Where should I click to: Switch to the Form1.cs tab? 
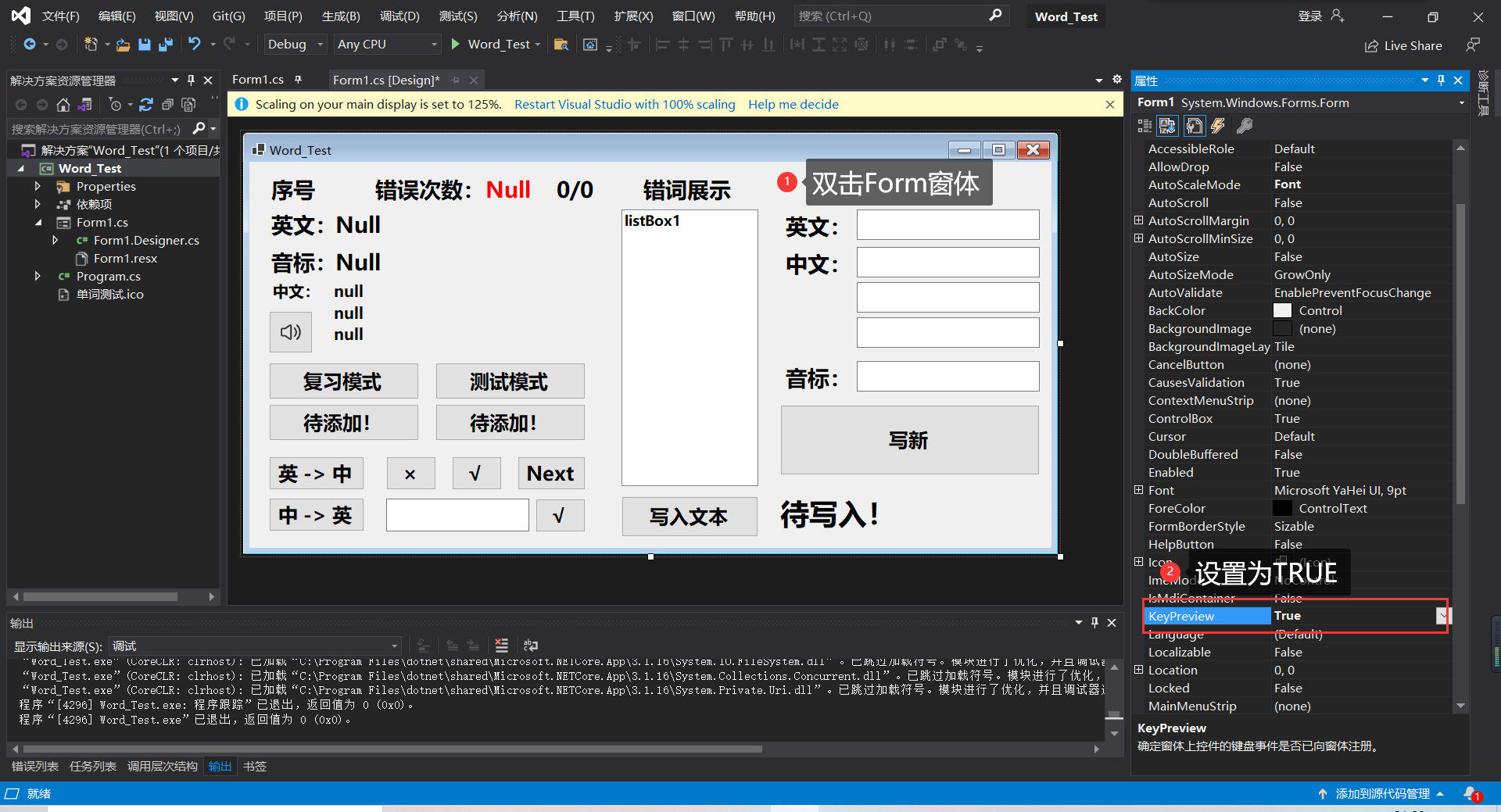point(258,79)
